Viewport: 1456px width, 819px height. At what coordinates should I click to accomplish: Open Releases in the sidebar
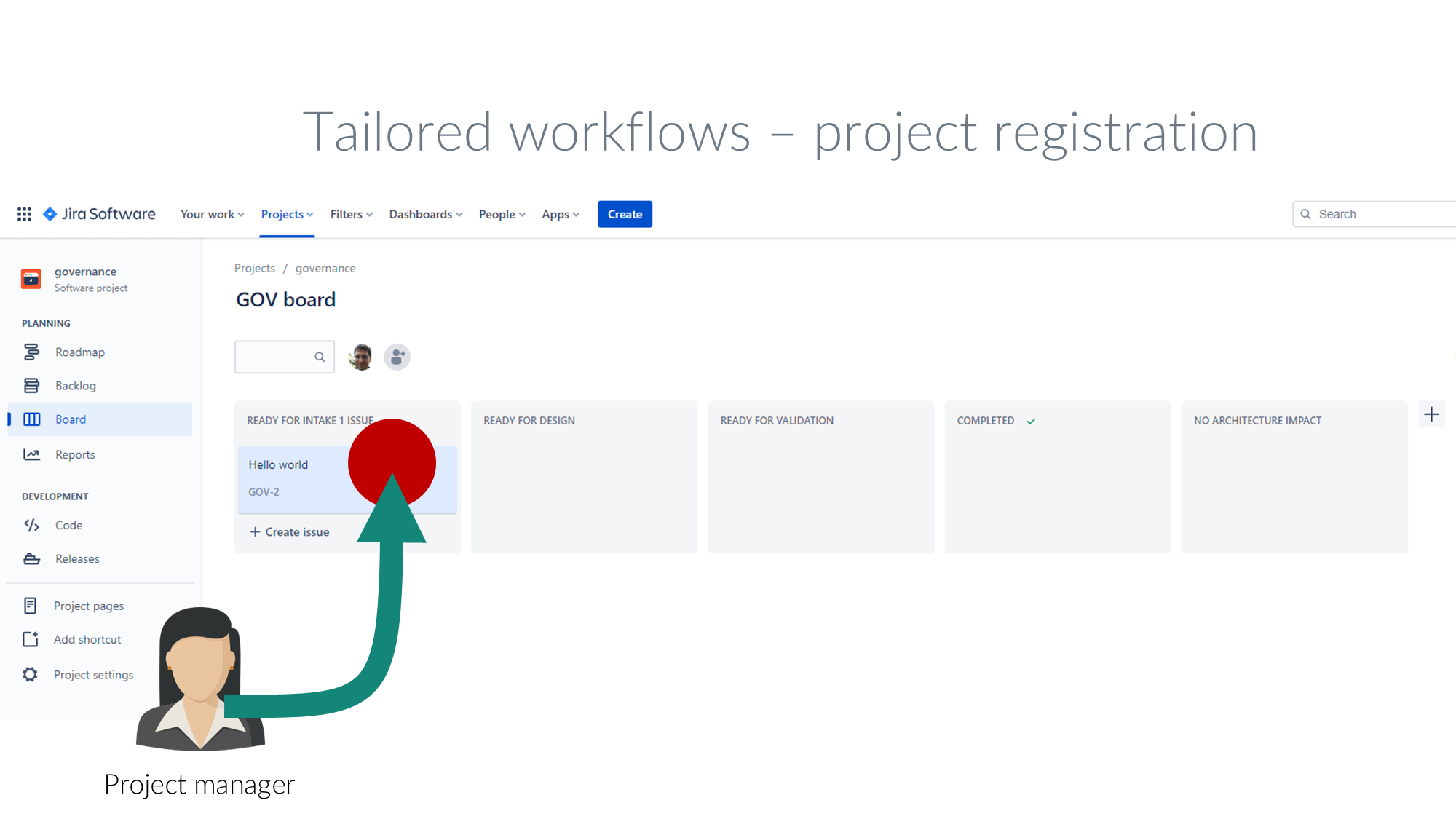click(x=77, y=559)
